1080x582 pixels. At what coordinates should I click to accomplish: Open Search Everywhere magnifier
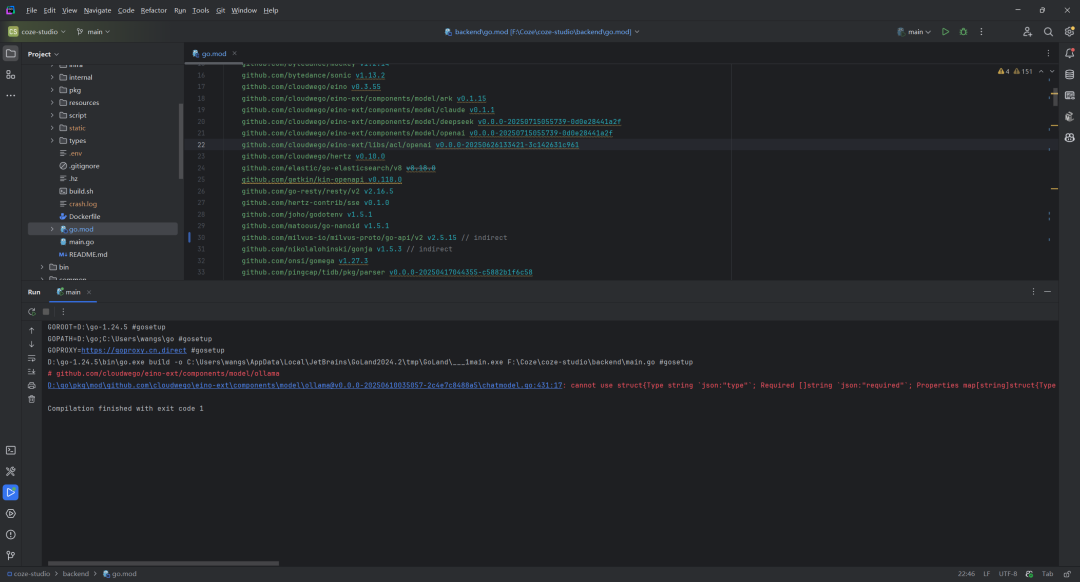1048,32
